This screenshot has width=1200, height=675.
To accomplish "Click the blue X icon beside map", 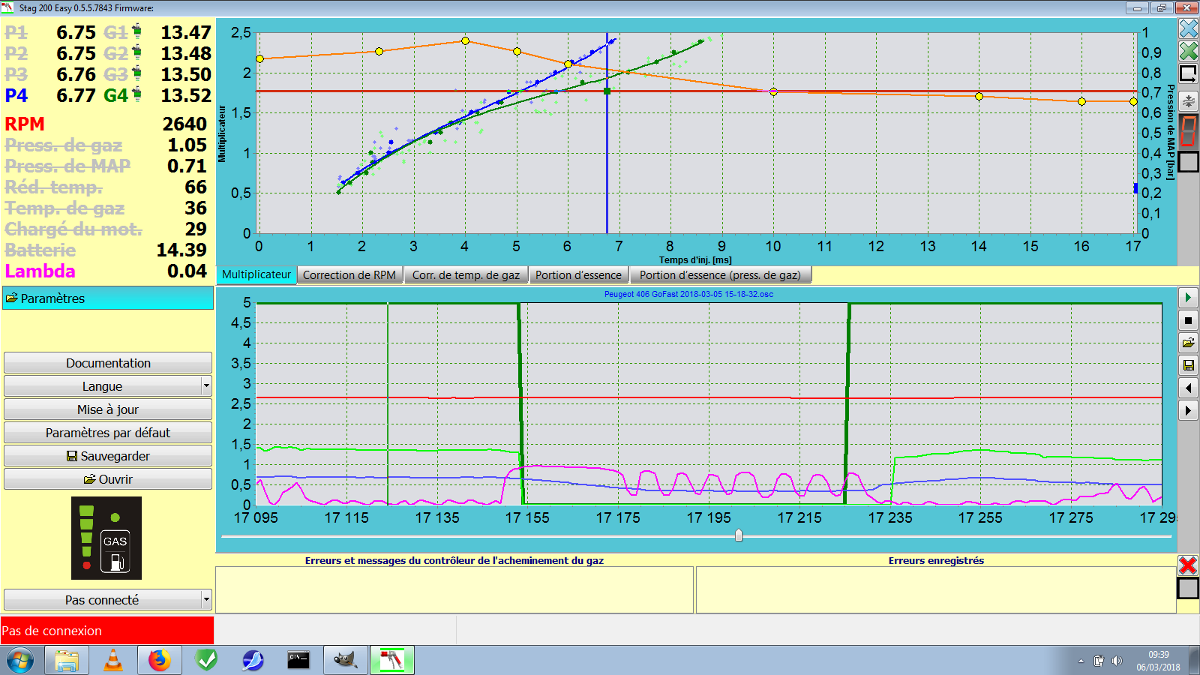I will 1188,28.
